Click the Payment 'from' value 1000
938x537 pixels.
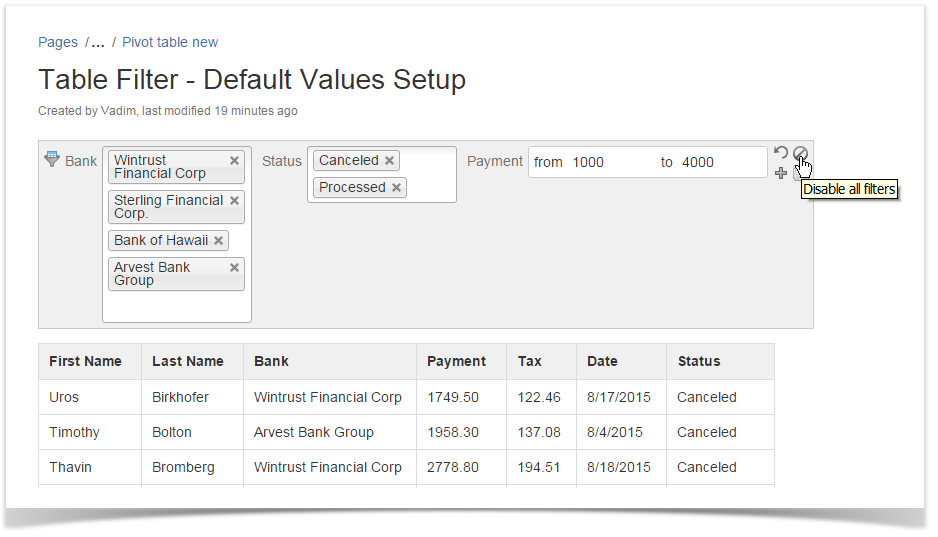pyautogui.click(x=588, y=162)
